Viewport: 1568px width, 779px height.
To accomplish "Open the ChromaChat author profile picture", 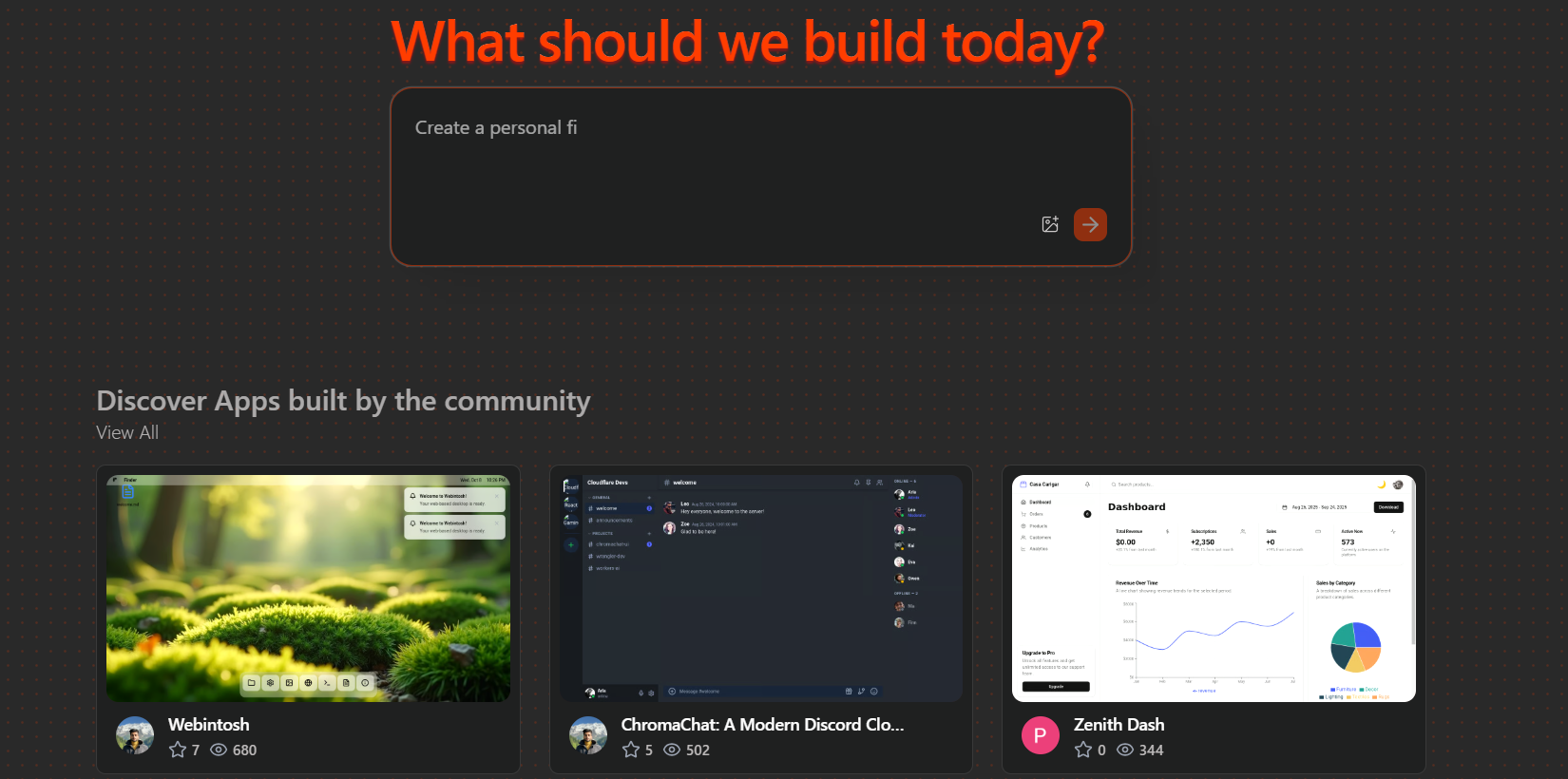I will pyautogui.click(x=588, y=735).
